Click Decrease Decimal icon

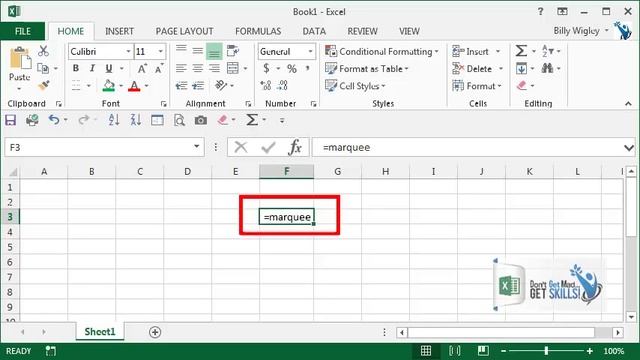[x=282, y=85]
